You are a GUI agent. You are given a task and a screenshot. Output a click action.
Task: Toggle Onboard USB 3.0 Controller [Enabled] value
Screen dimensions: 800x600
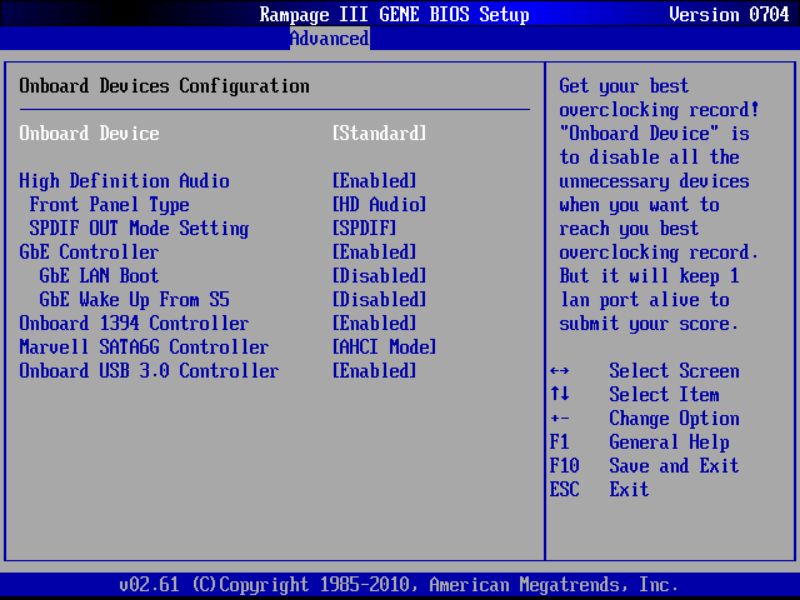click(374, 370)
